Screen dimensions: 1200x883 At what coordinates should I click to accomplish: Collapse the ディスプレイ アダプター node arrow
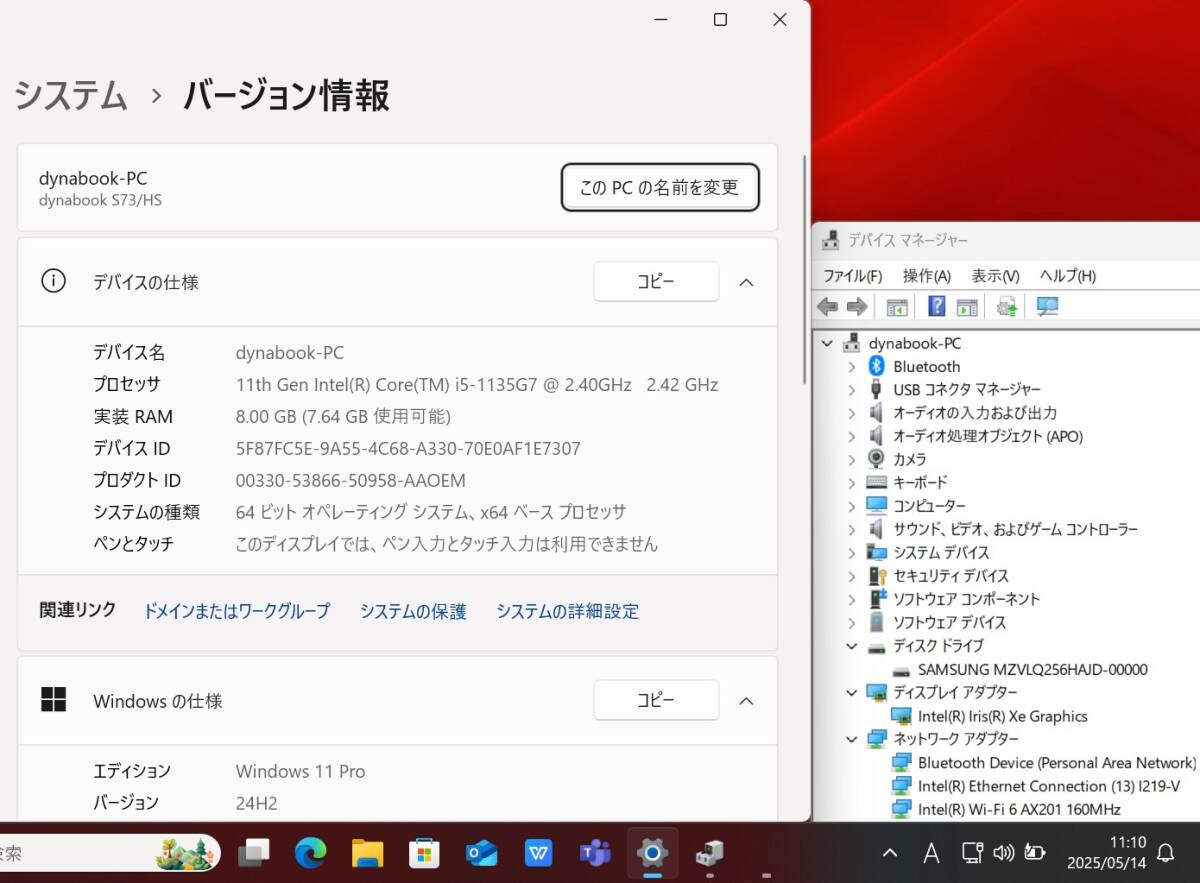pyautogui.click(x=852, y=692)
